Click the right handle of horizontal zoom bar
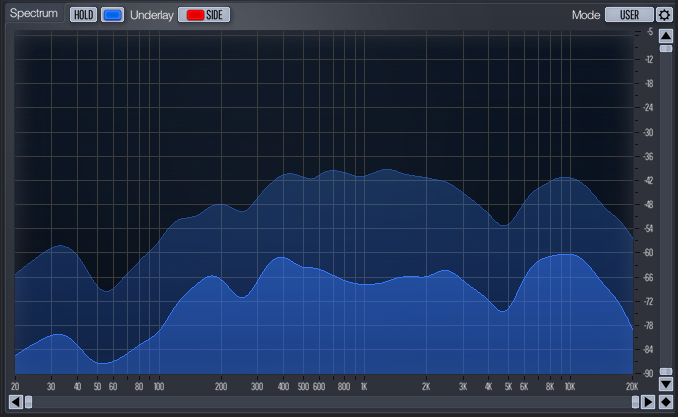The height and width of the screenshot is (417, 678). click(635, 402)
